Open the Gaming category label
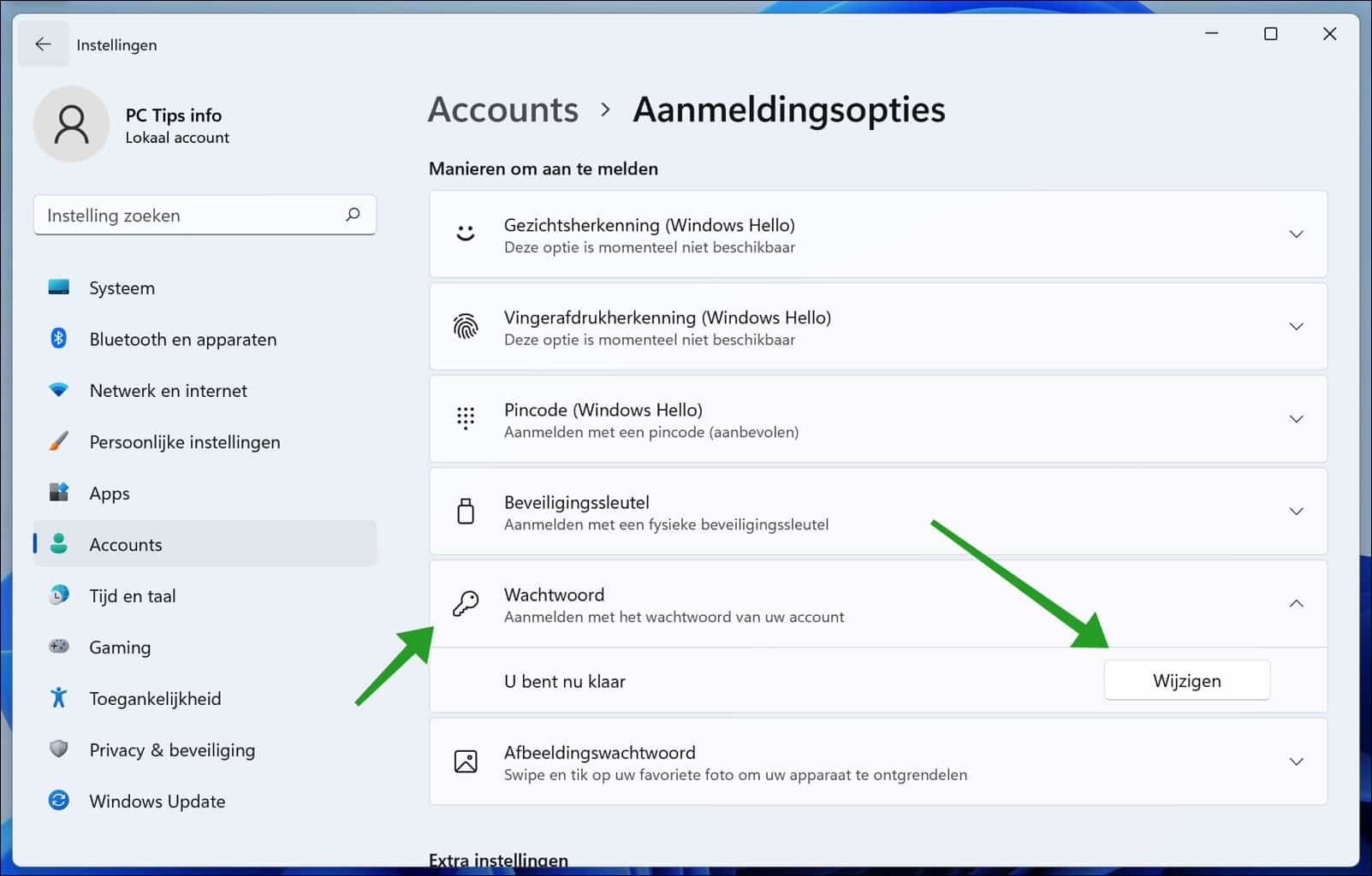This screenshot has height=876, width=1372. point(120,648)
